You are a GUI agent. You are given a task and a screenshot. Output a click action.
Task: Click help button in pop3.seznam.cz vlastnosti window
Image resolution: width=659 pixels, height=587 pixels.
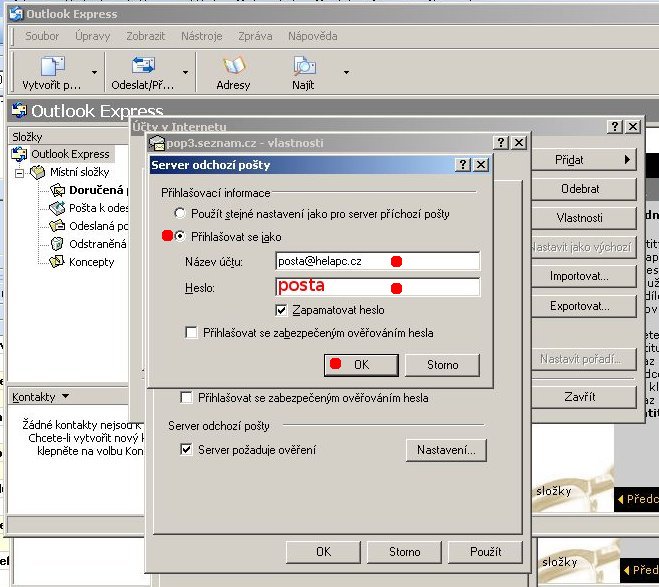coord(501,142)
